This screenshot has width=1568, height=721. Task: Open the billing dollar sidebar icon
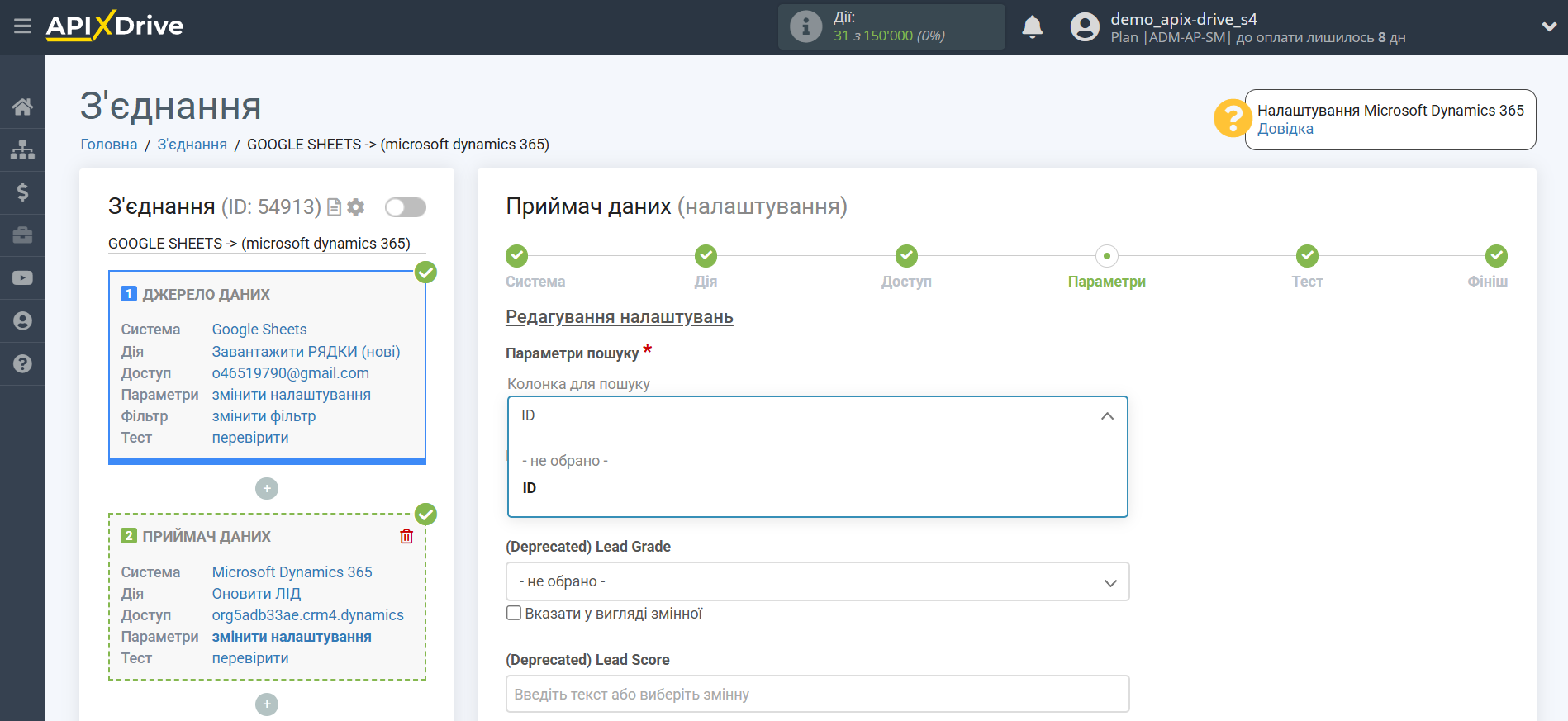tap(22, 192)
